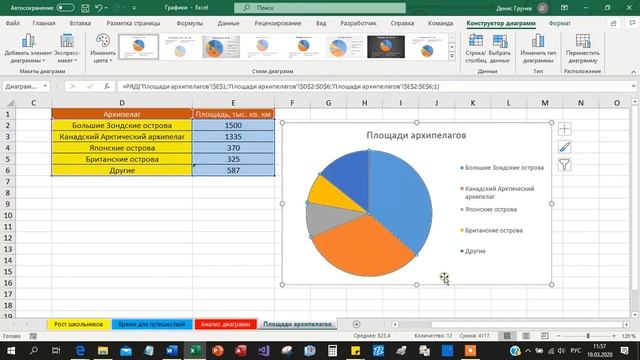Expand the formula bar arrow

(633, 86)
